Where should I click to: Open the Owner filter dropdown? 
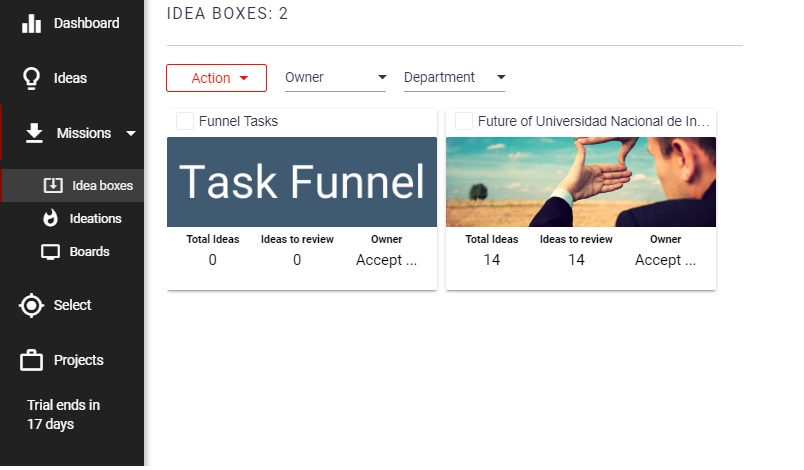pos(335,78)
